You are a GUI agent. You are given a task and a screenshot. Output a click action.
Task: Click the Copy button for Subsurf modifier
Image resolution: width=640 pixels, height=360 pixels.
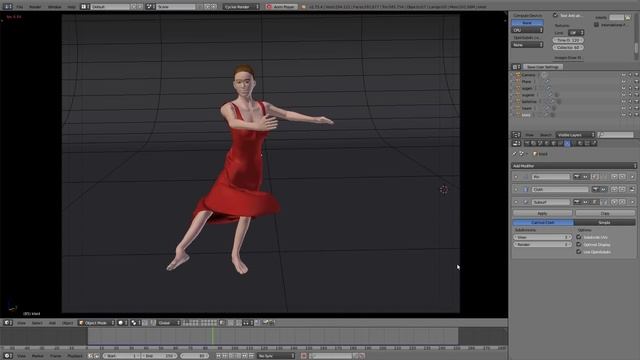(605, 213)
